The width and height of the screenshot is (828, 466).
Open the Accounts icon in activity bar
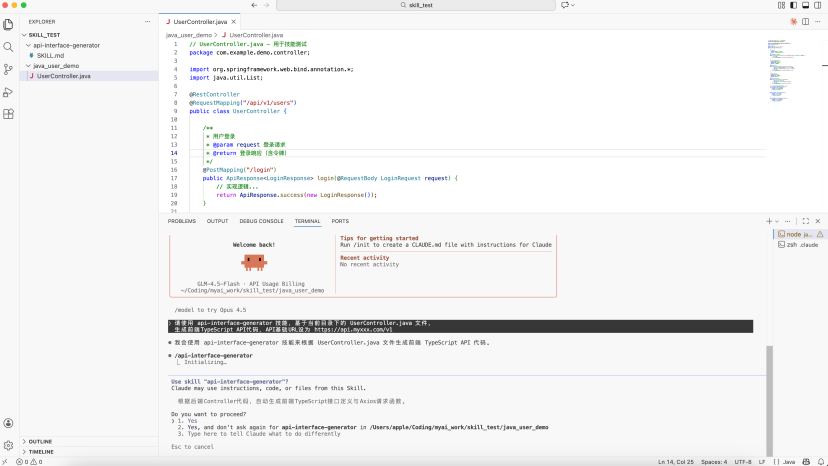point(8,422)
